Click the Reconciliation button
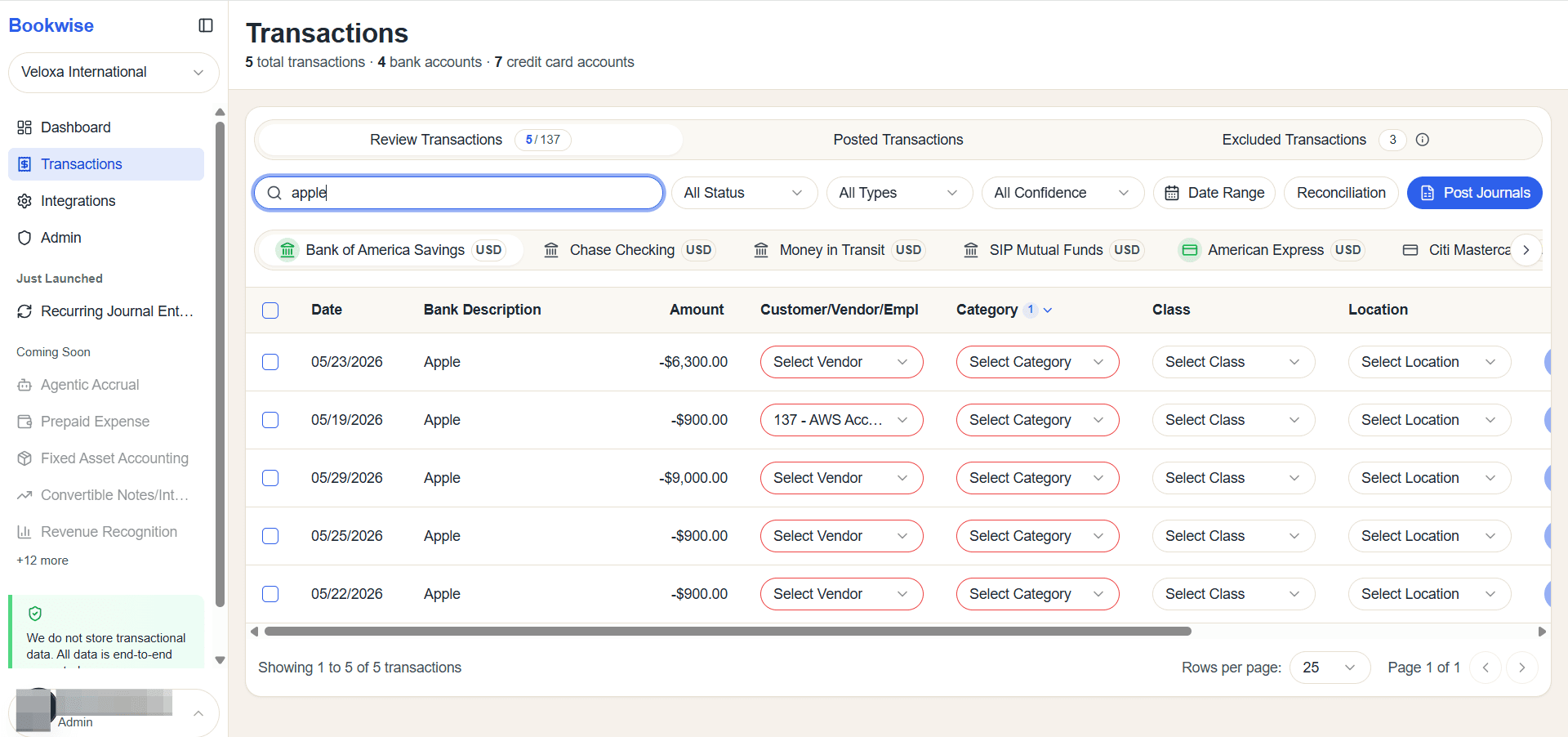The height and width of the screenshot is (737, 1568). point(1341,193)
